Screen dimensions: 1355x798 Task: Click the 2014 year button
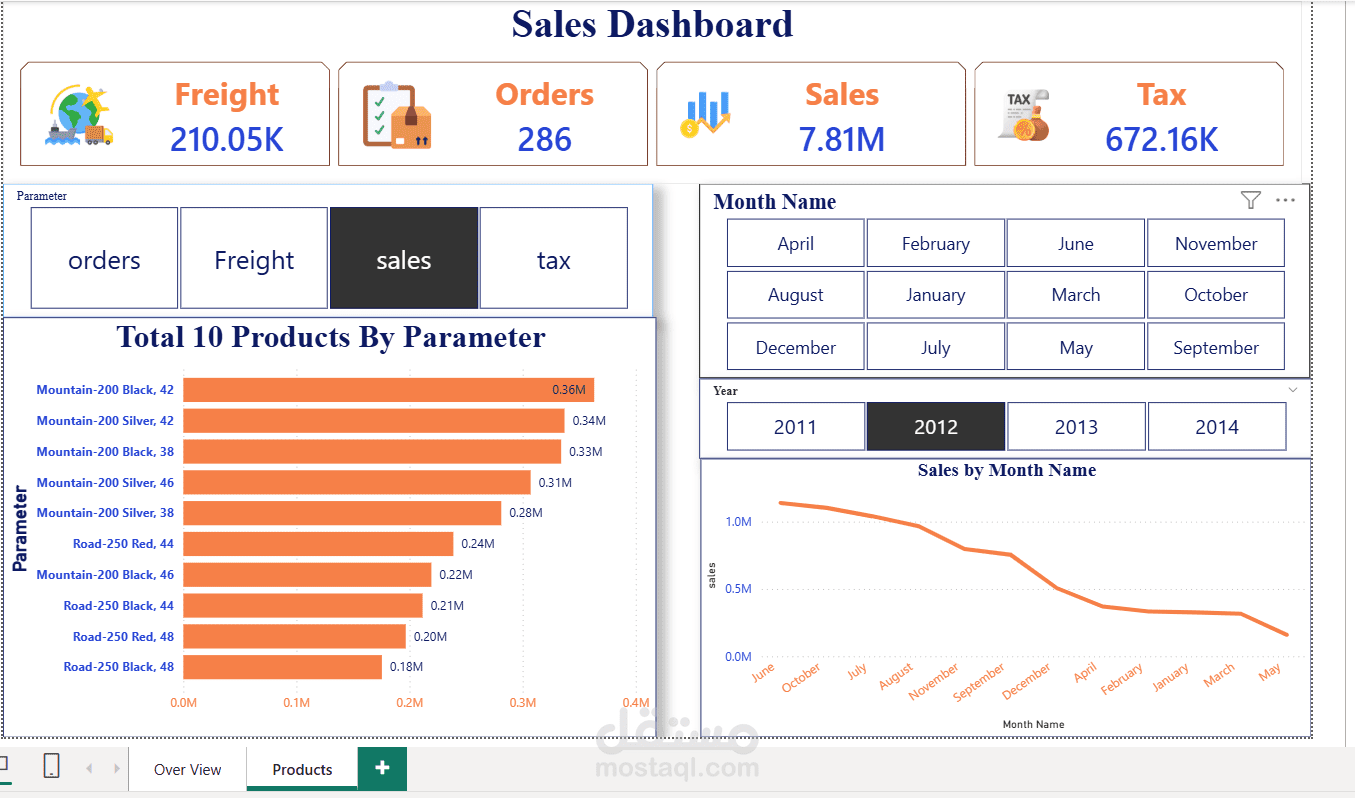(1217, 426)
